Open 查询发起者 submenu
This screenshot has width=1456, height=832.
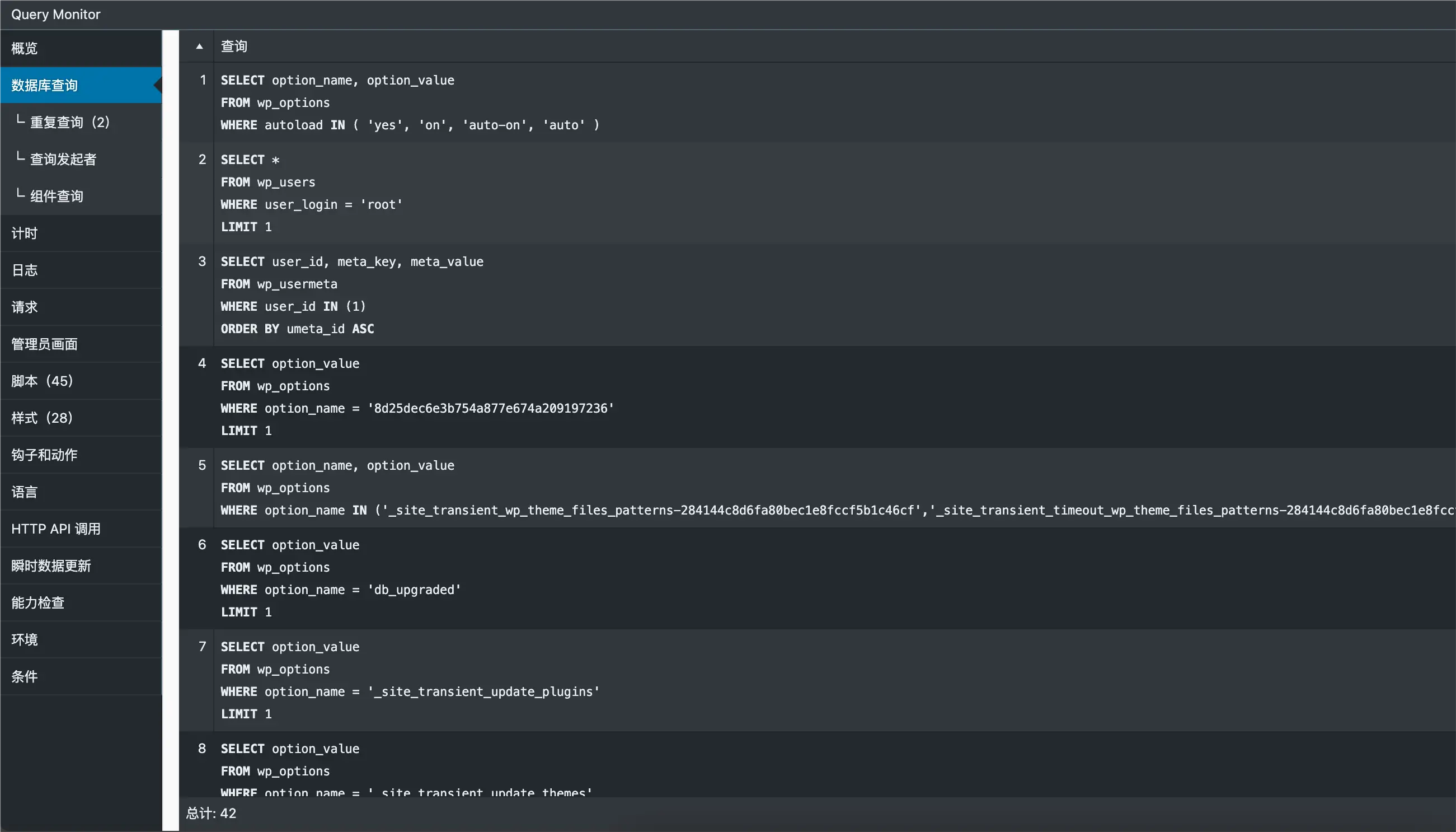pos(81,160)
